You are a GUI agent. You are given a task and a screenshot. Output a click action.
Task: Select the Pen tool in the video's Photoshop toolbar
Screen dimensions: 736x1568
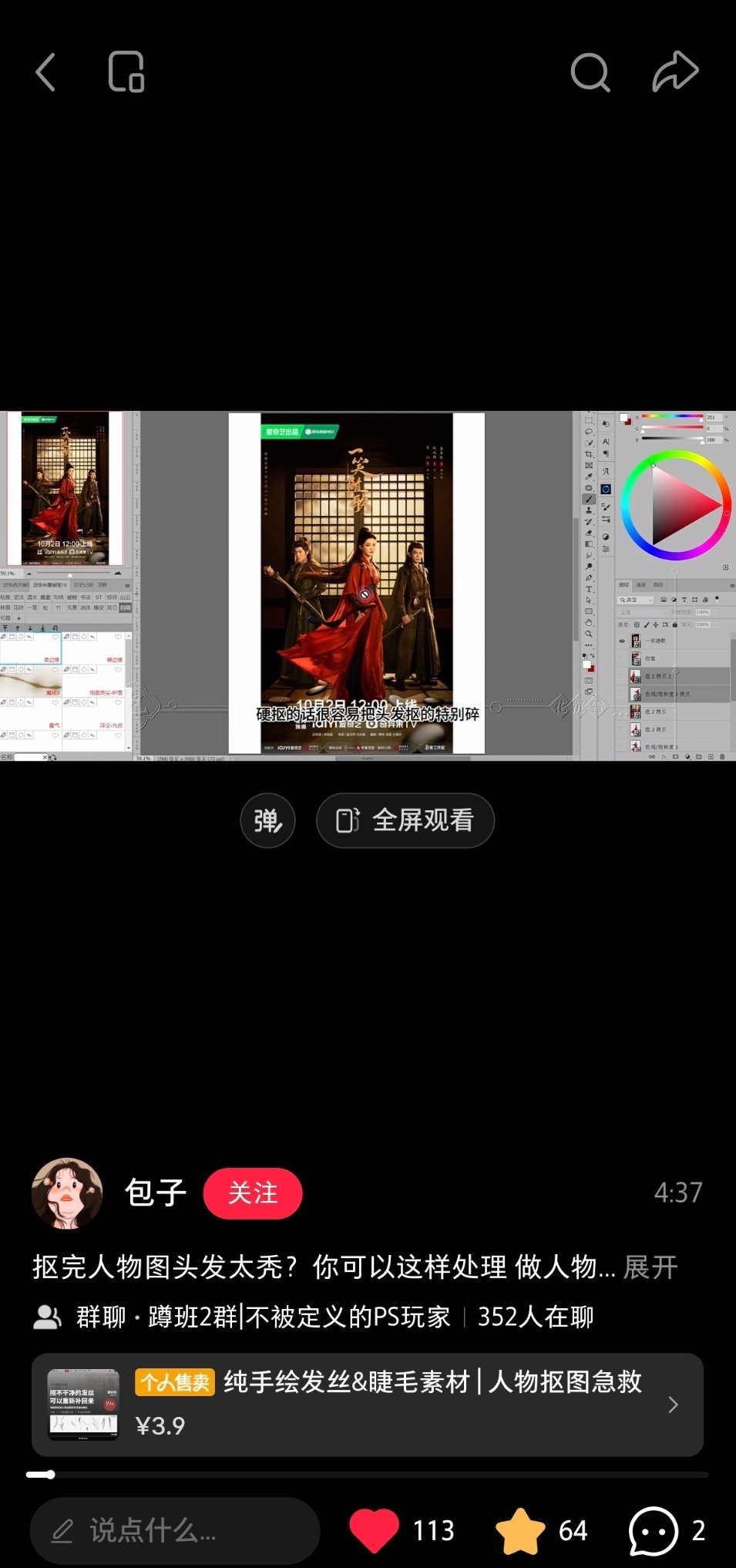pos(589,577)
